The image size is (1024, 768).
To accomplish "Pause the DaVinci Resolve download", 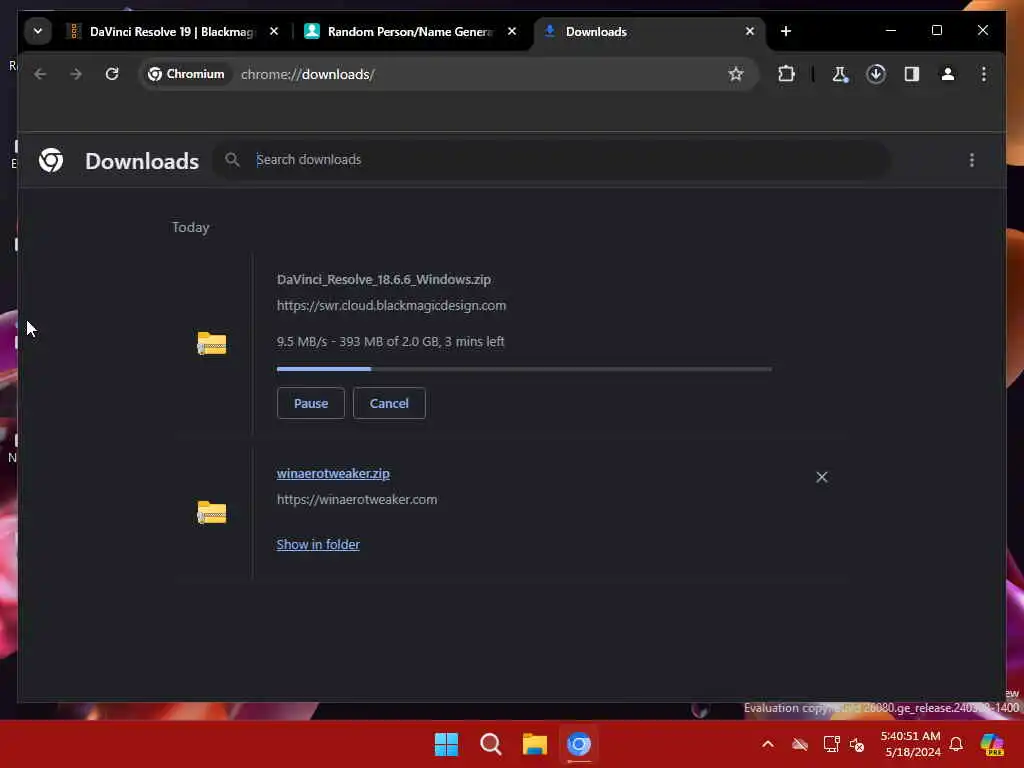I will pyautogui.click(x=311, y=404).
